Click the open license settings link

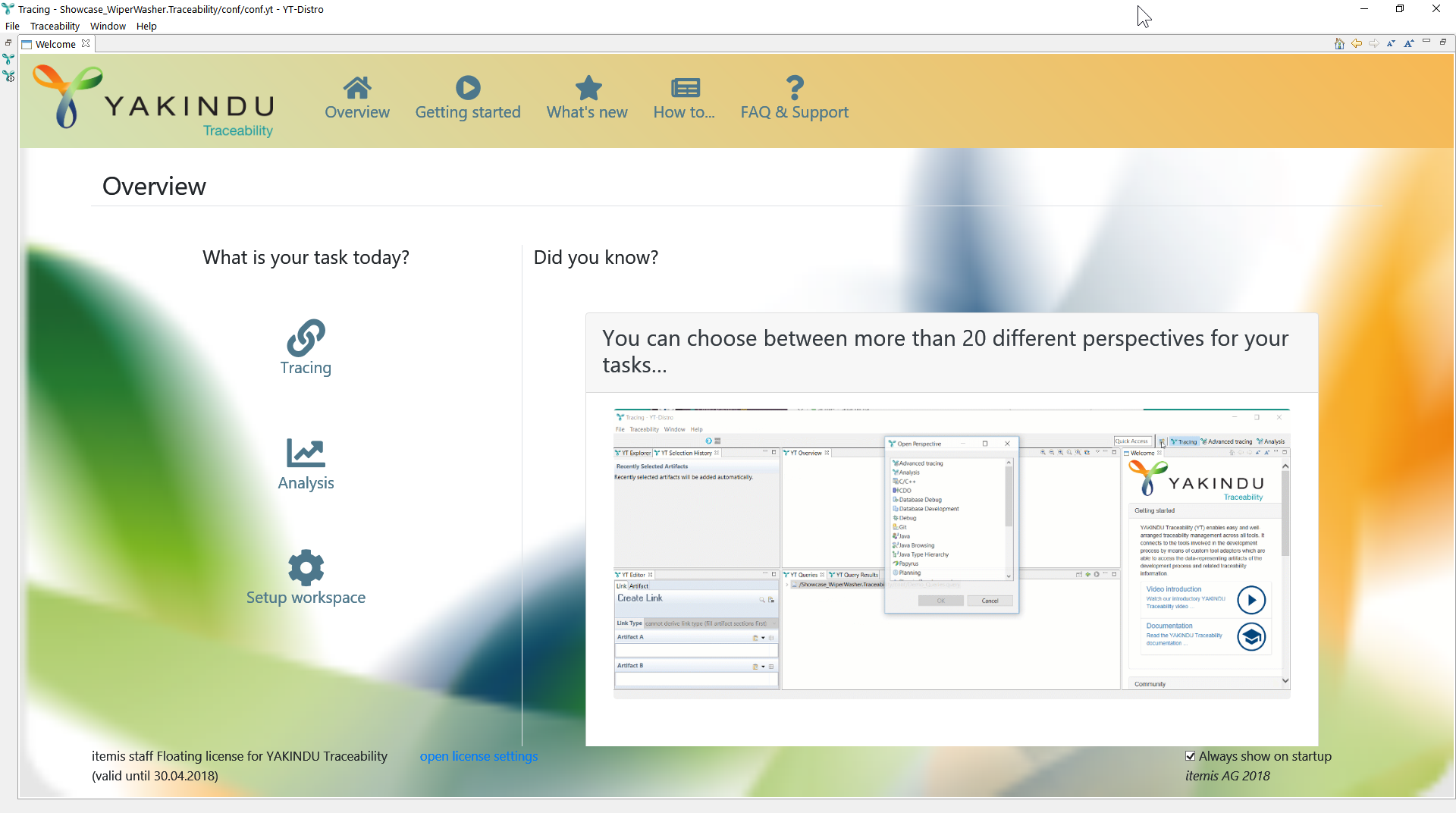[x=479, y=756]
